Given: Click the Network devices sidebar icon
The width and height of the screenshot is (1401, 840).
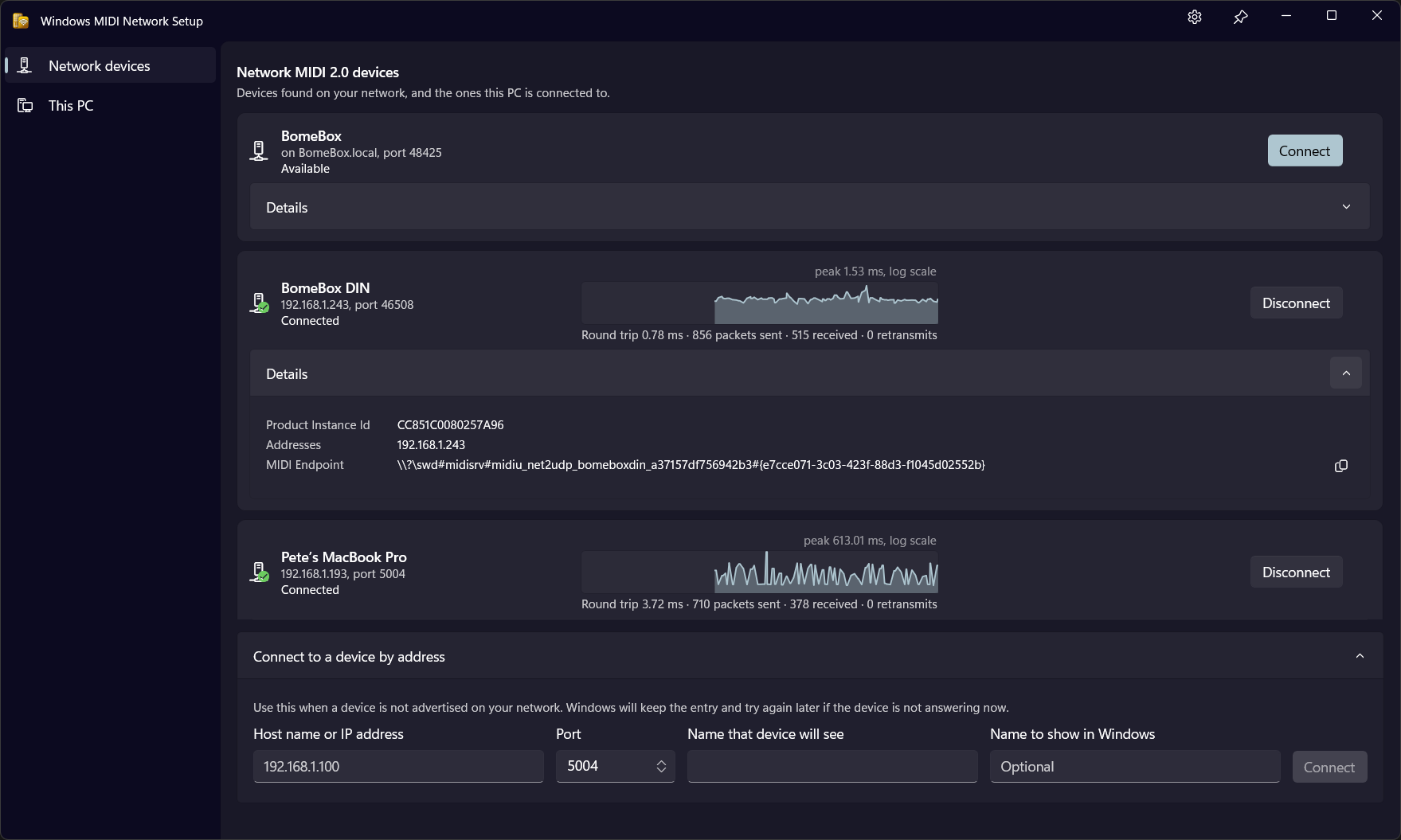Looking at the screenshot, I should [25, 65].
